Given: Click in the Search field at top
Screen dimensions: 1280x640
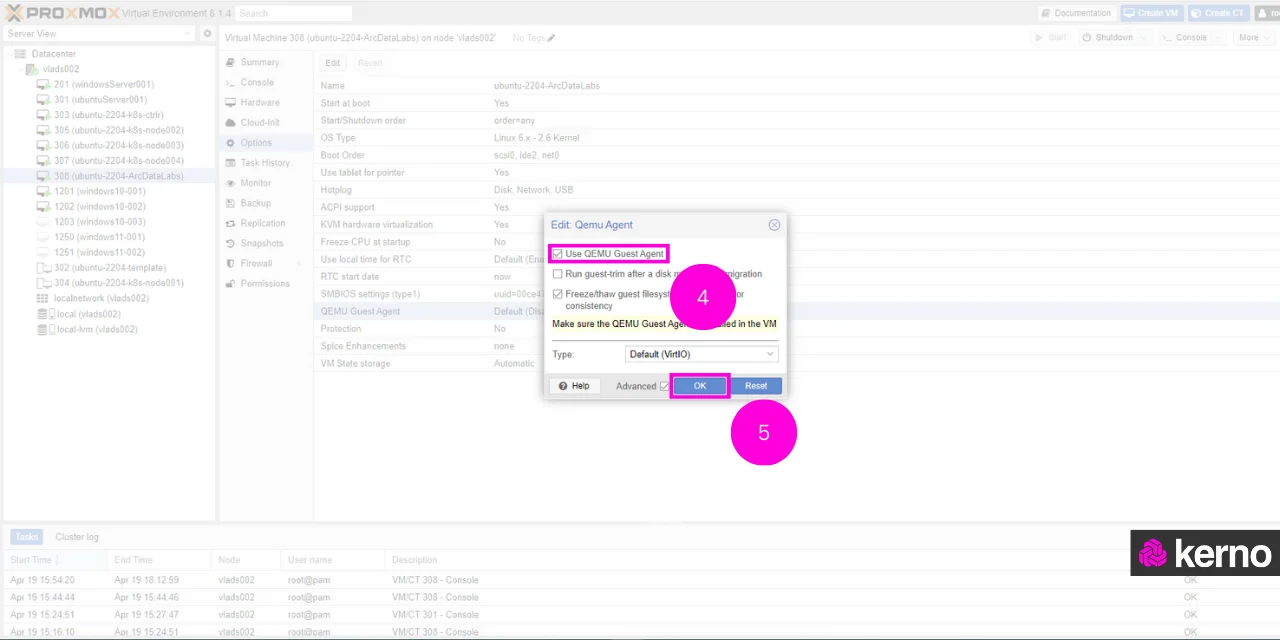Looking at the screenshot, I should [x=294, y=13].
